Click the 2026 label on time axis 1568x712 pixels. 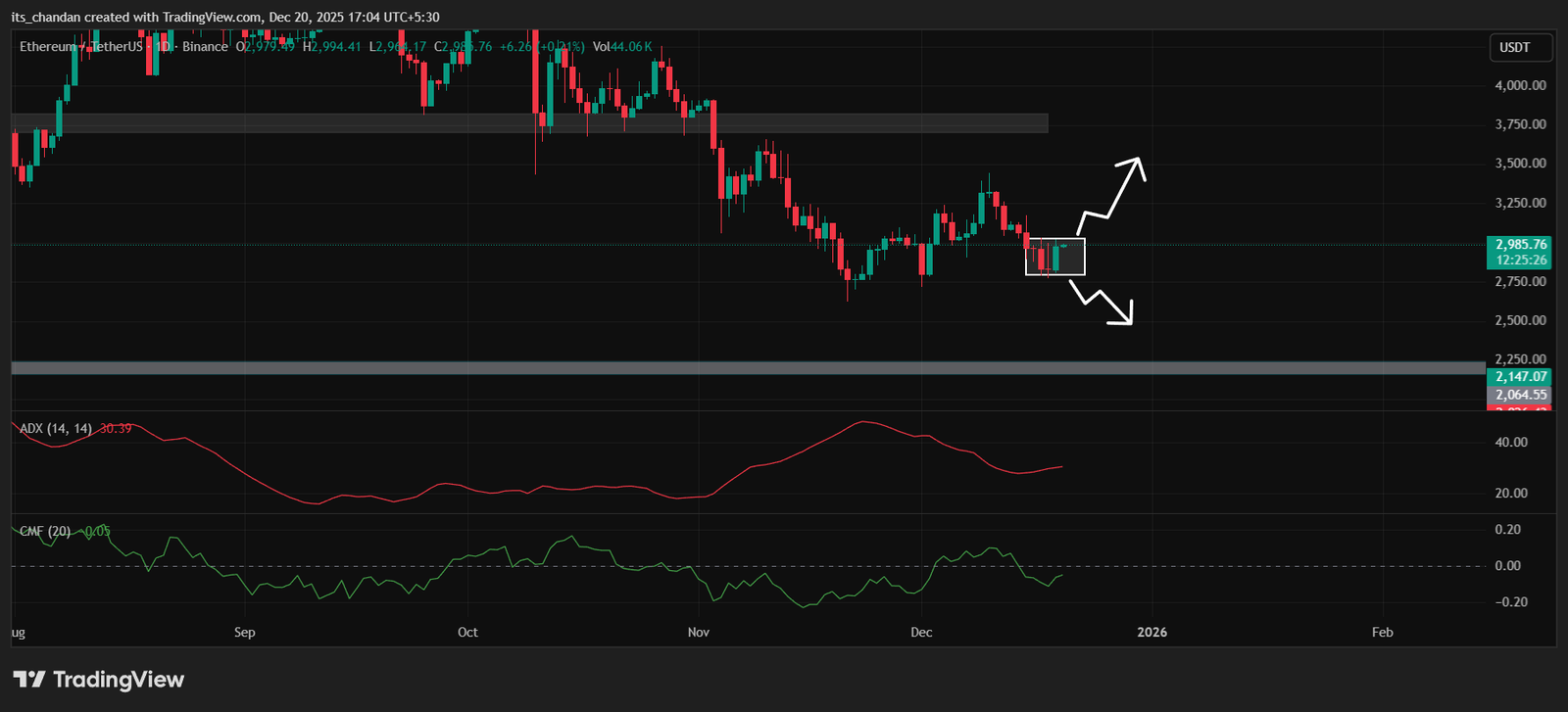(x=1152, y=632)
